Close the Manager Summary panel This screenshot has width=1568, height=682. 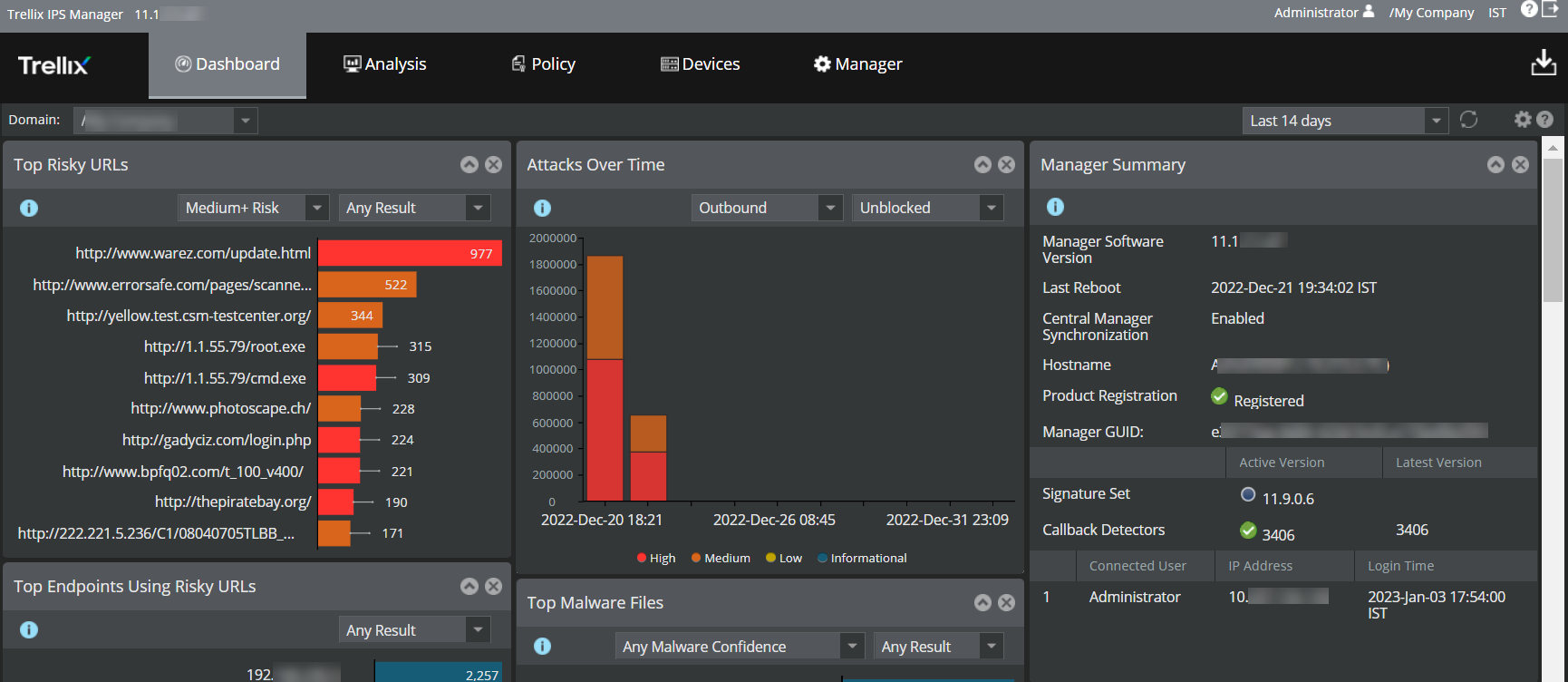1521,164
